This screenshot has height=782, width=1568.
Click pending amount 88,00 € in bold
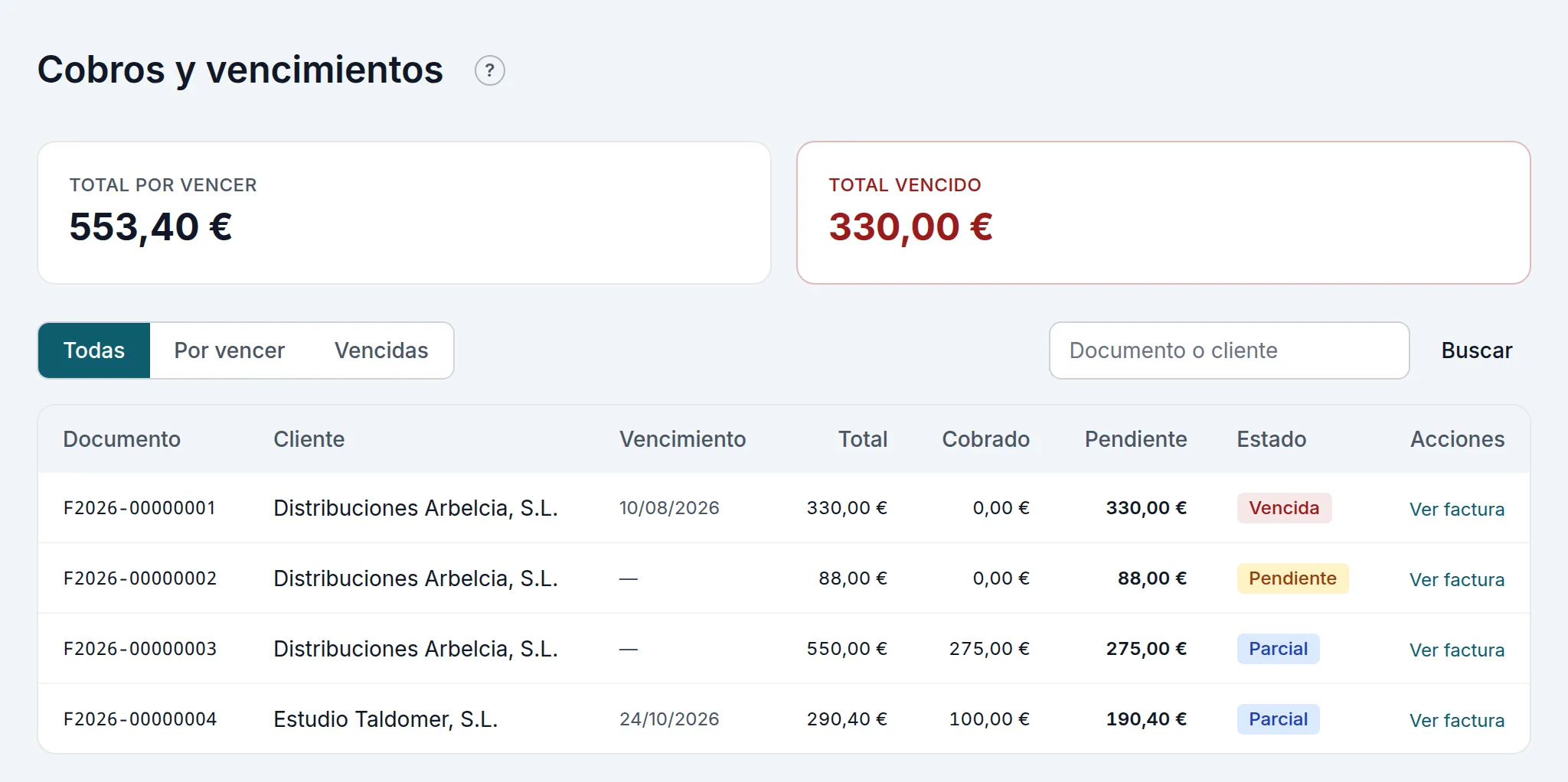[x=1152, y=578]
